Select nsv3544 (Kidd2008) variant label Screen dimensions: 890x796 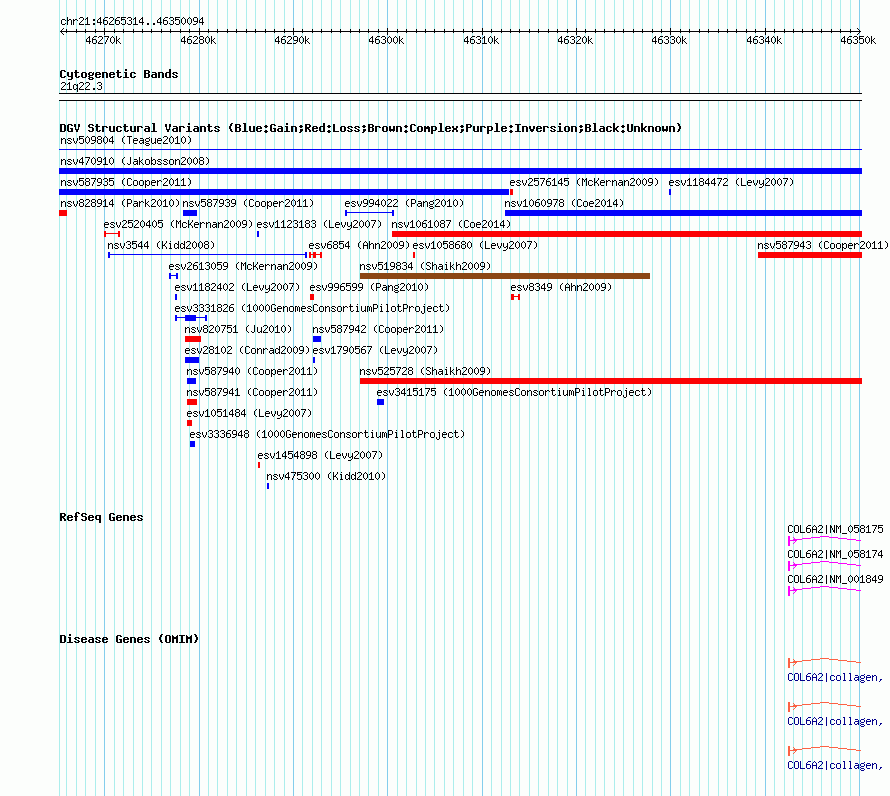[161, 245]
